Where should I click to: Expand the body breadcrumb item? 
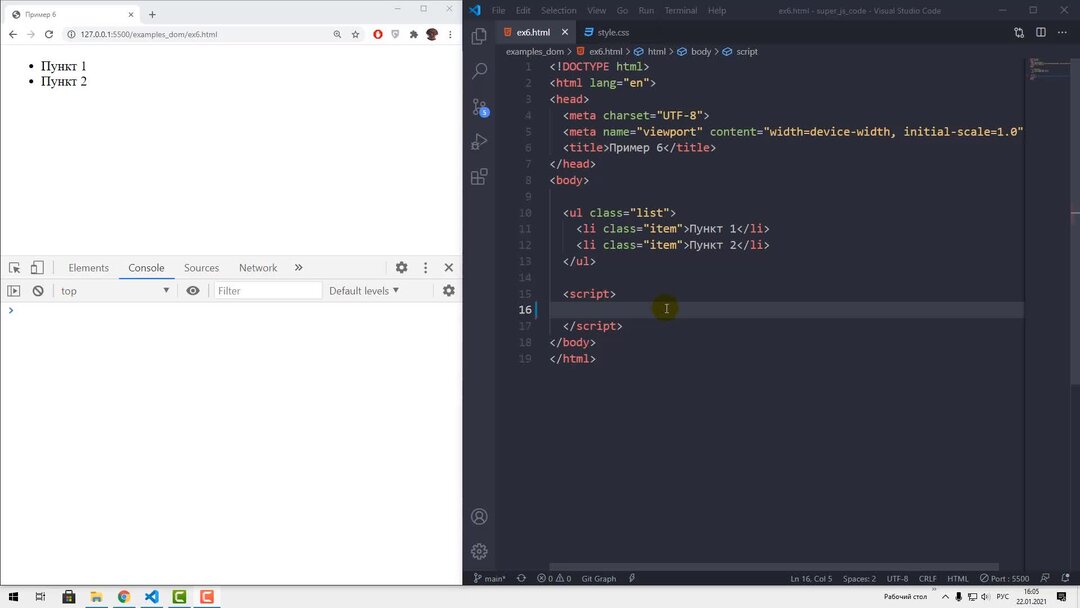pos(700,52)
